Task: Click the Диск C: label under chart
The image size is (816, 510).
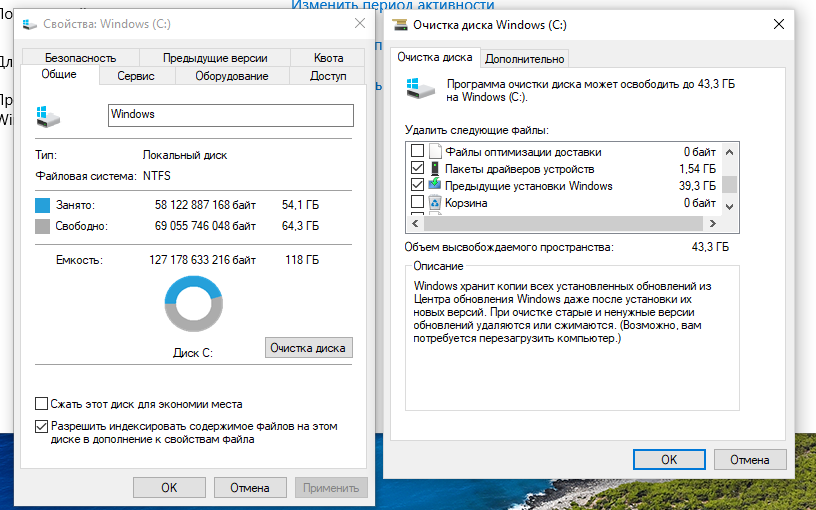Action: tap(193, 353)
